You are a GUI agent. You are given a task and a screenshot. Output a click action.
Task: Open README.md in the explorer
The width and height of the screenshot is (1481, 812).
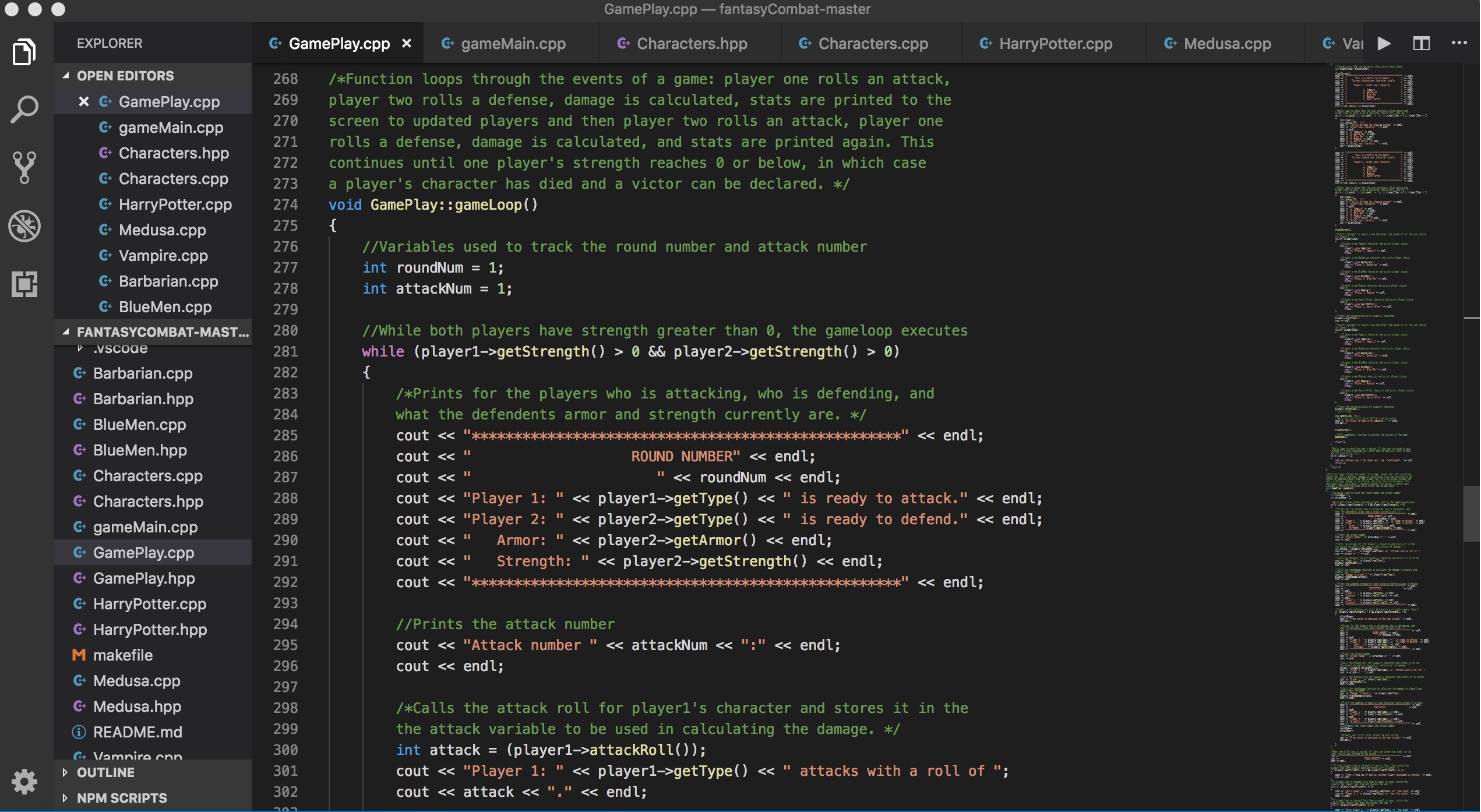(x=137, y=732)
